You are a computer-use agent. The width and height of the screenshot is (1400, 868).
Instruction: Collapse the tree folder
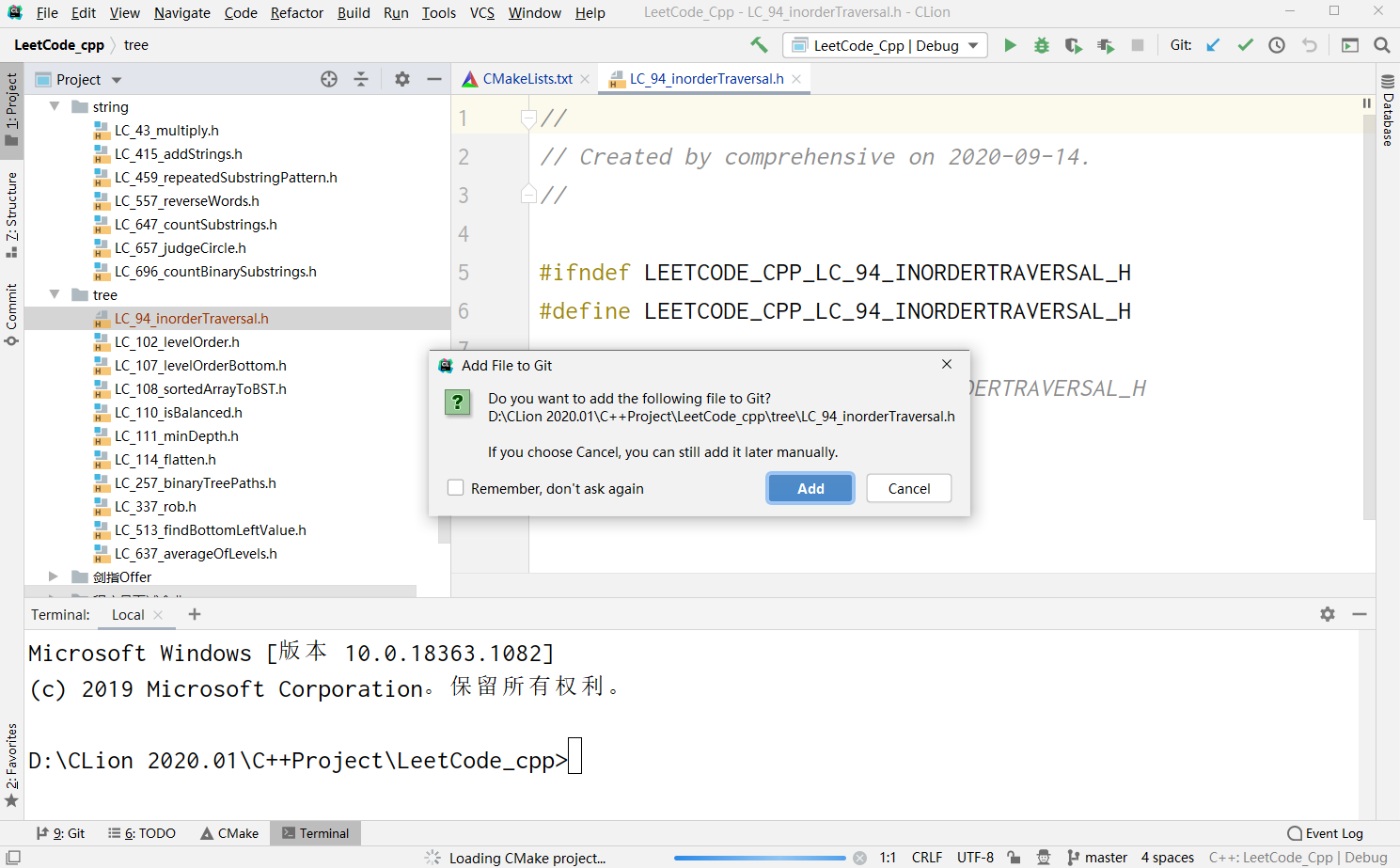point(55,294)
